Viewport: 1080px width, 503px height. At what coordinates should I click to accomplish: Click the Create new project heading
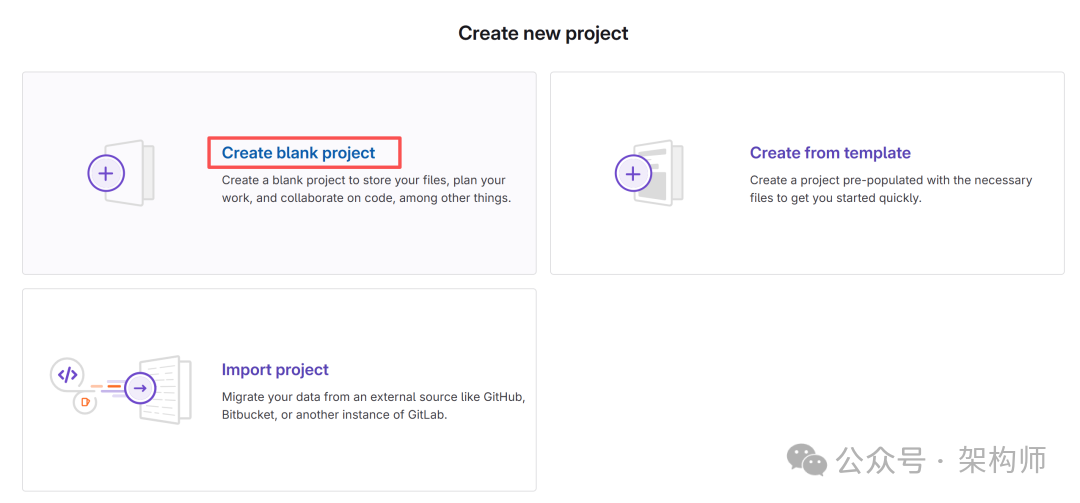[x=543, y=33]
